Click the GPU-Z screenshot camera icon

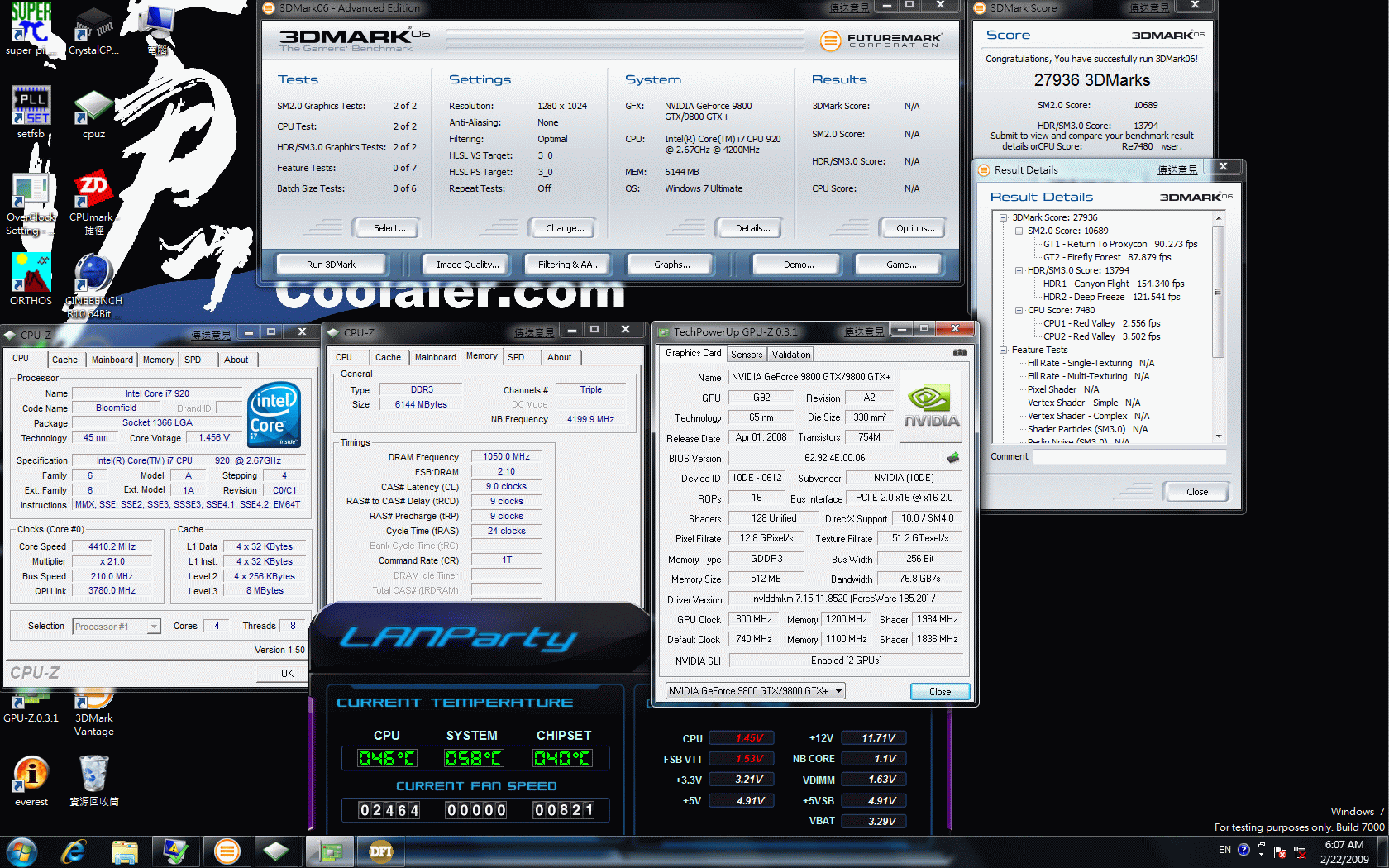(x=959, y=353)
